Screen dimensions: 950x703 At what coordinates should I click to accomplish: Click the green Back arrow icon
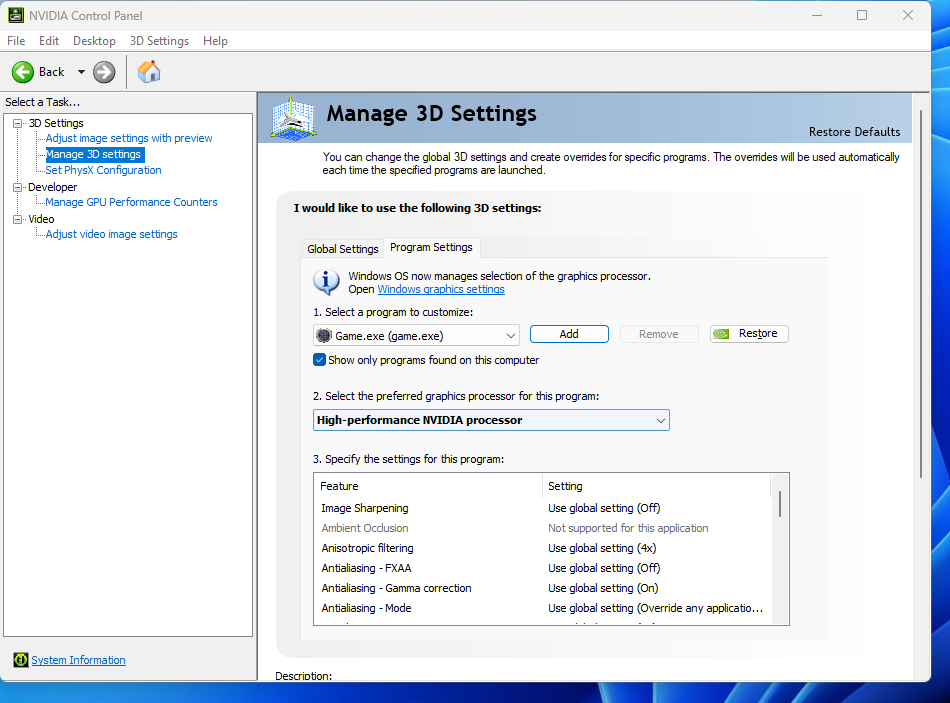[x=23, y=72]
